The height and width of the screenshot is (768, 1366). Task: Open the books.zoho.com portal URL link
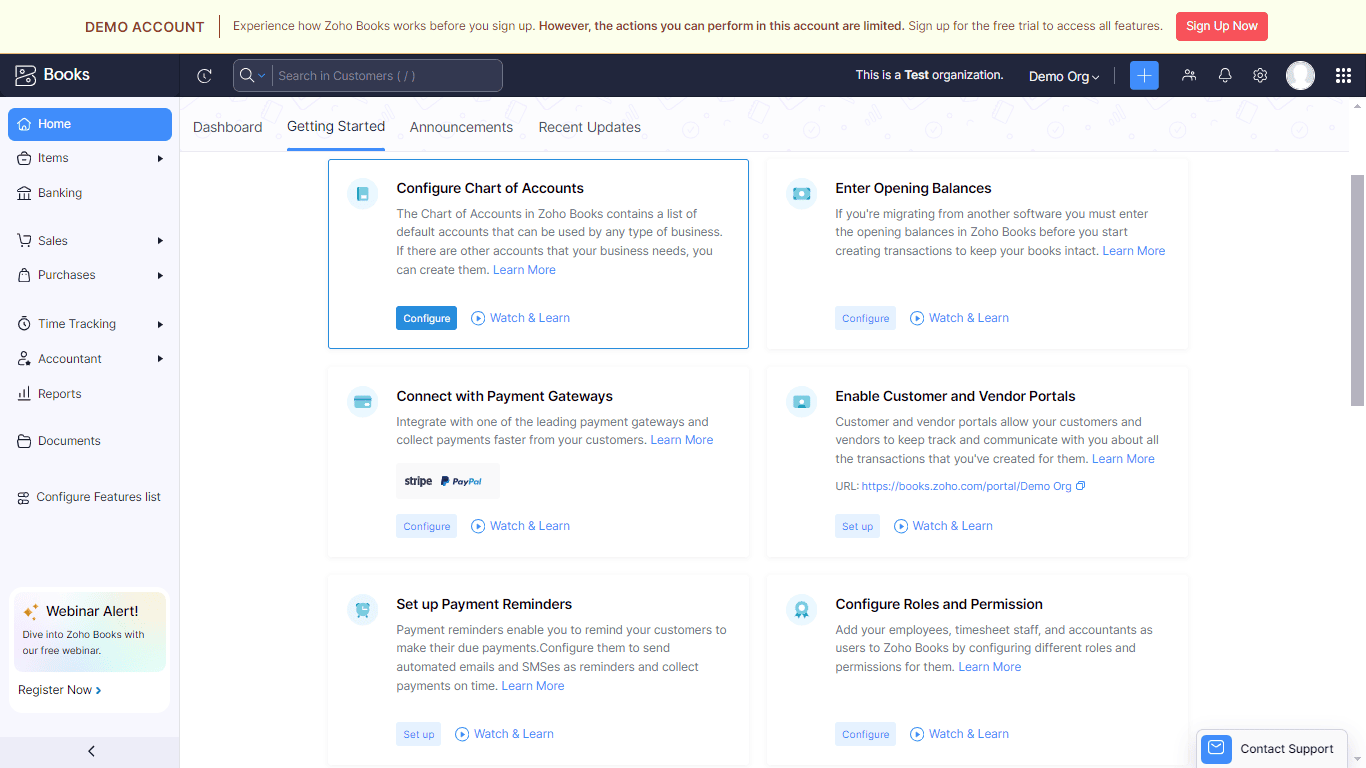click(966, 486)
